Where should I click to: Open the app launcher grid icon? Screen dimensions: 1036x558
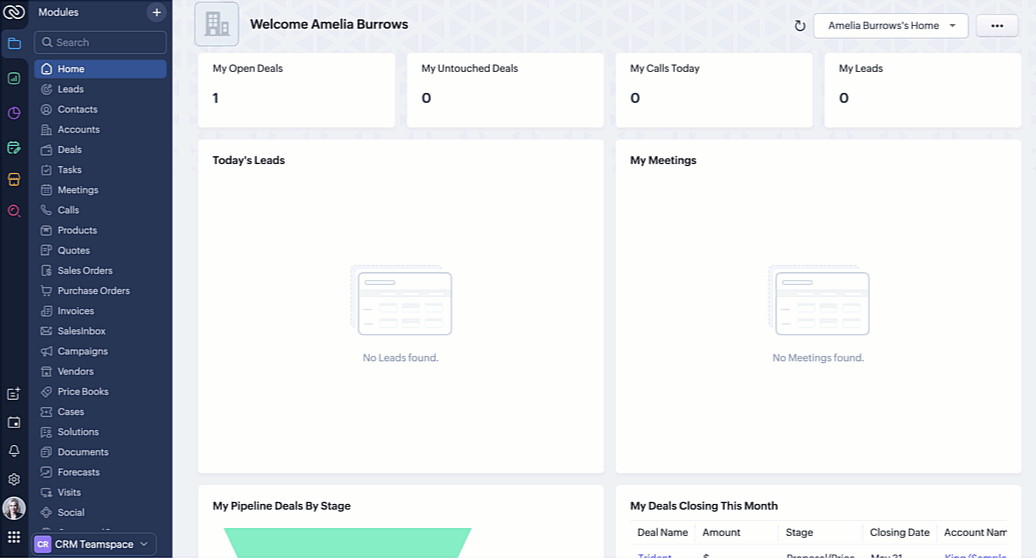[14, 537]
